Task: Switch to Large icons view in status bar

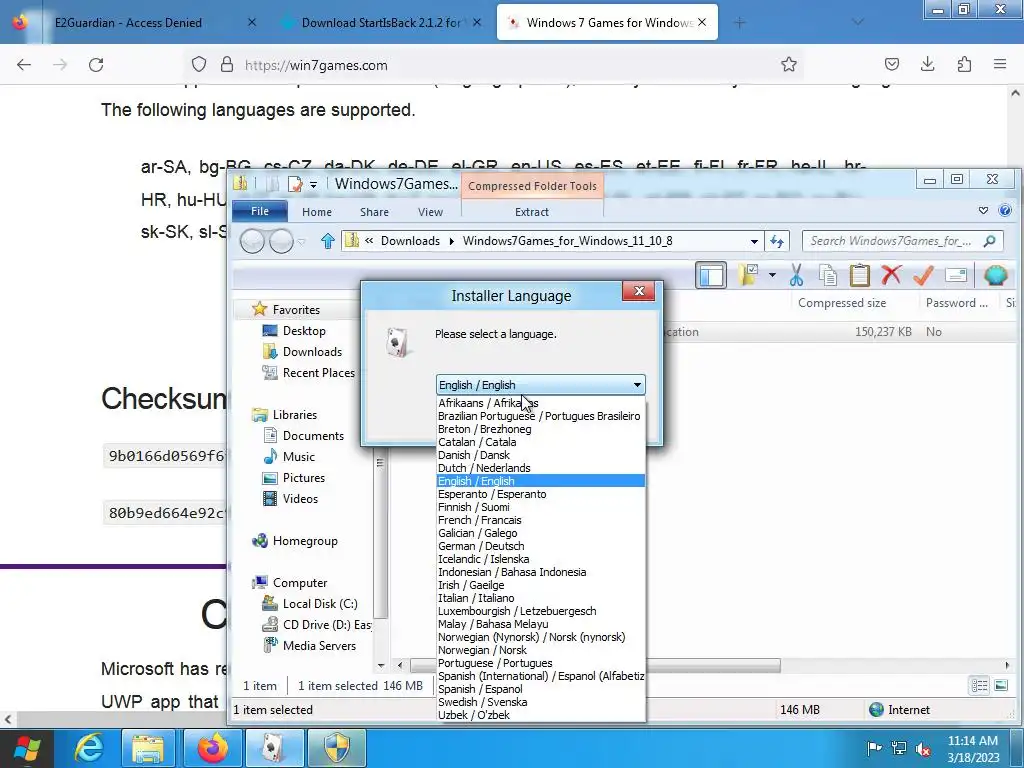Action: click(x=1000, y=685)
